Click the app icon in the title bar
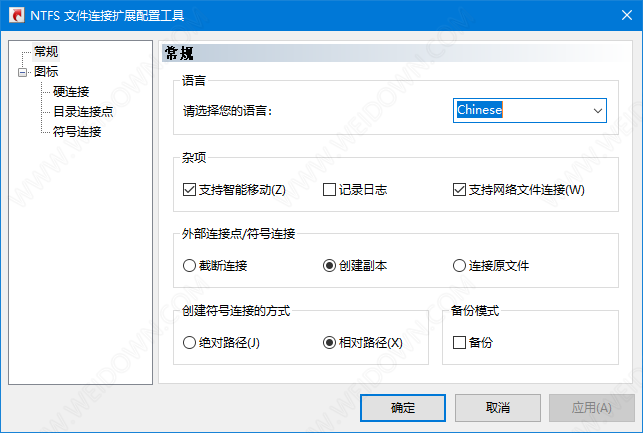The image size is (643, 433). pos(17,15)
